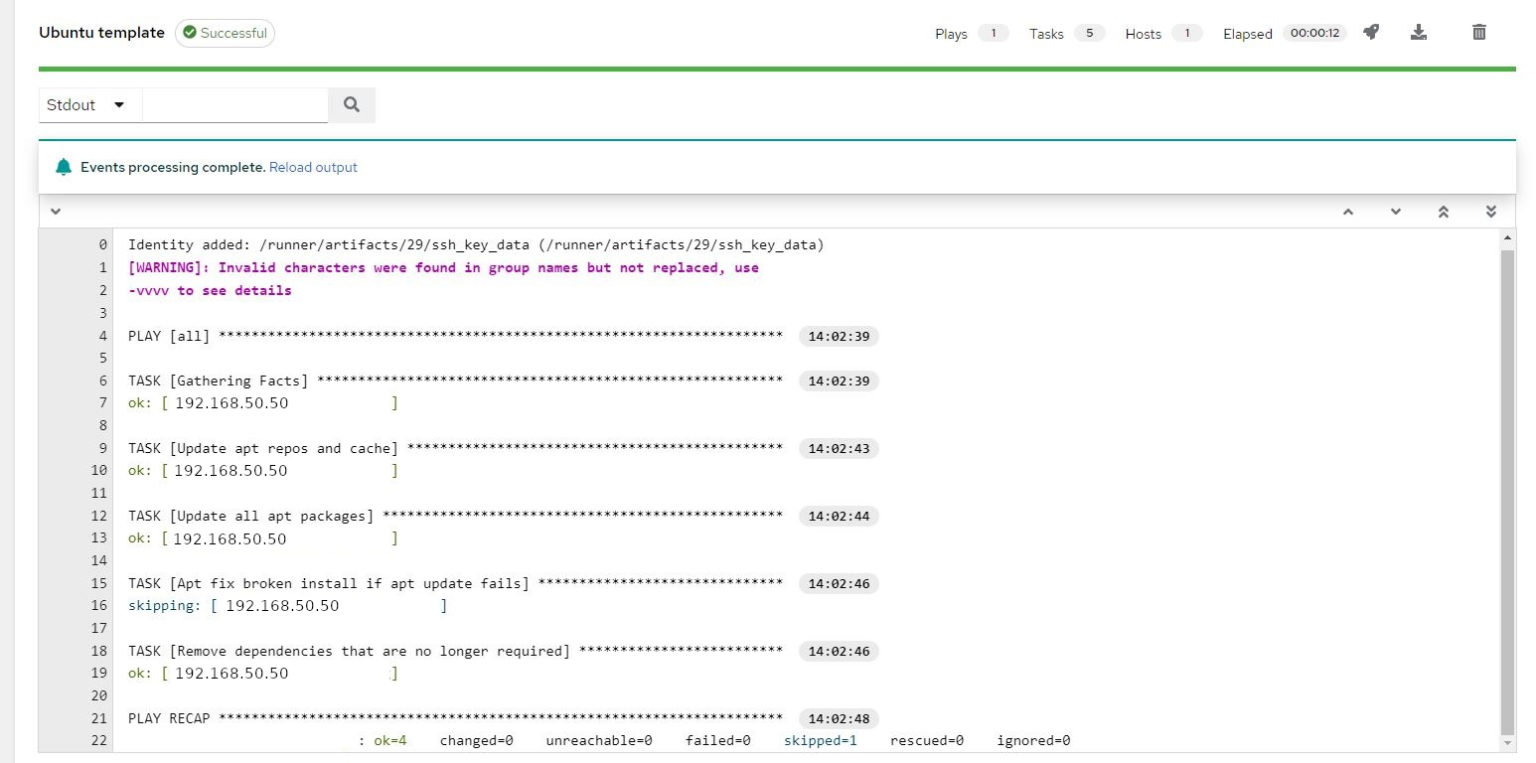This screenshot has width=1536, height=763.
Task: Jump to bottom using double-down chevron
Action: [x=1489, y=212]
